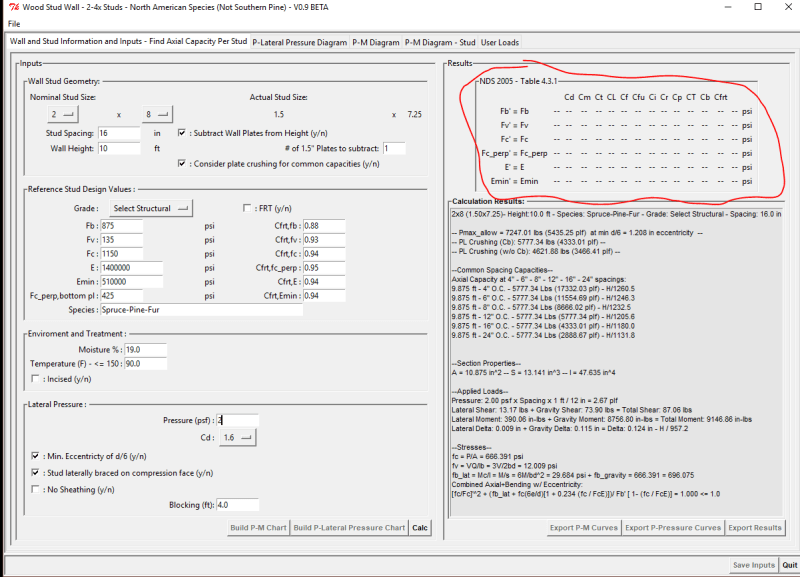Click the '9.875 ft - 16" O.C.' capacity line
Image resolution: width=800 pixels, height=577 pixels.
543,326
